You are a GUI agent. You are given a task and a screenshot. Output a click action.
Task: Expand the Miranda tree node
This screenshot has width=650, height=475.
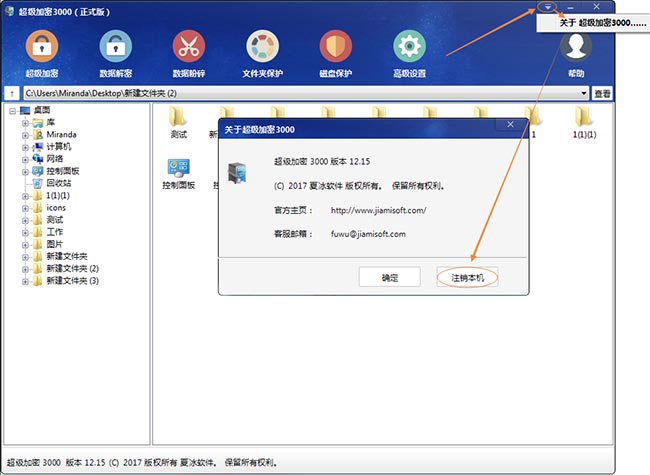coord(25,135)
